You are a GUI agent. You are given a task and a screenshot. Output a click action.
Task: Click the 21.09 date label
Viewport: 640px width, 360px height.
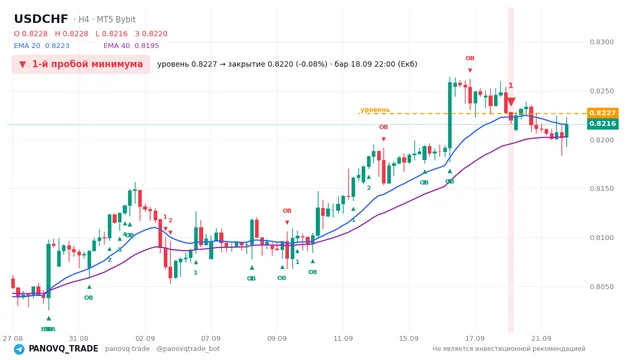pyautogui.click(x=541, y=338)
